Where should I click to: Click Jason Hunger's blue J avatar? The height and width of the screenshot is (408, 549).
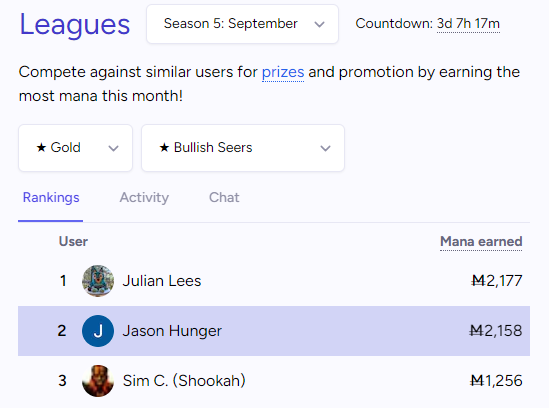coord(98,331)
